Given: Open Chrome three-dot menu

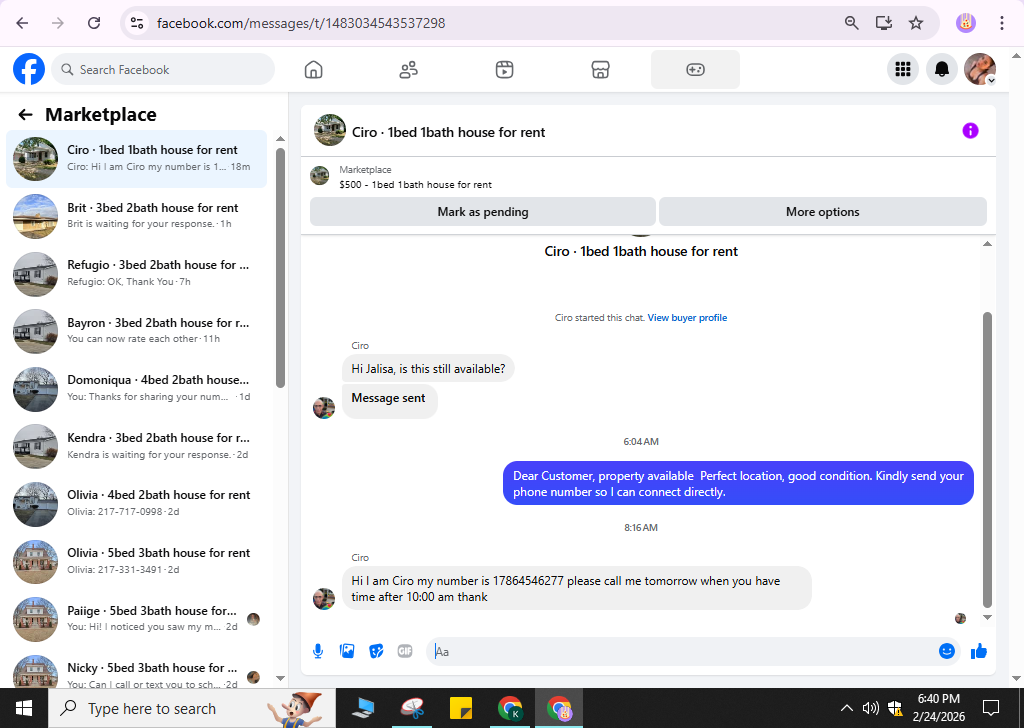Looking at the screenshot, I should (x=1002, y=23).
